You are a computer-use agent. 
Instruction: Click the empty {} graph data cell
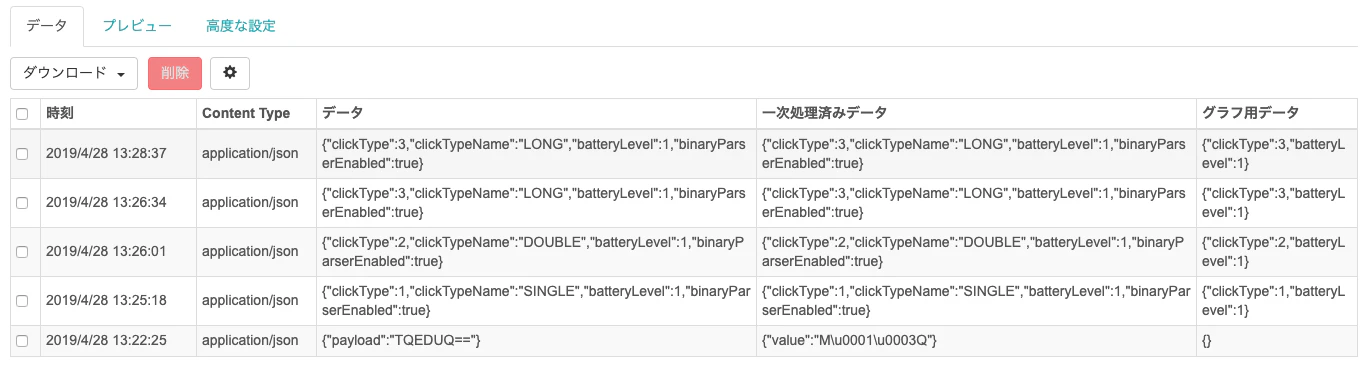[1277, 340]
